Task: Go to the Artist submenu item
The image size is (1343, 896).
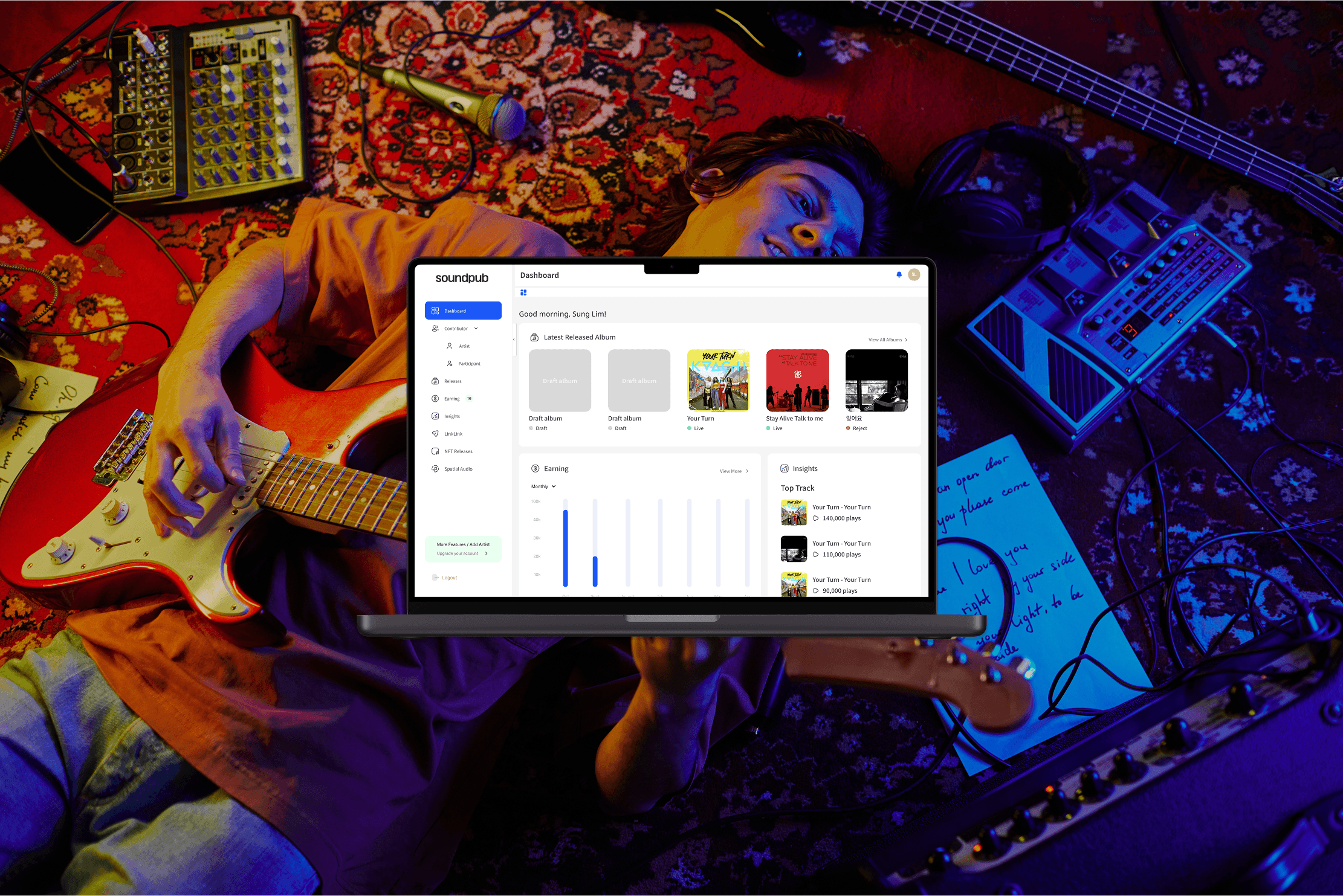Action: coord(464,346)
